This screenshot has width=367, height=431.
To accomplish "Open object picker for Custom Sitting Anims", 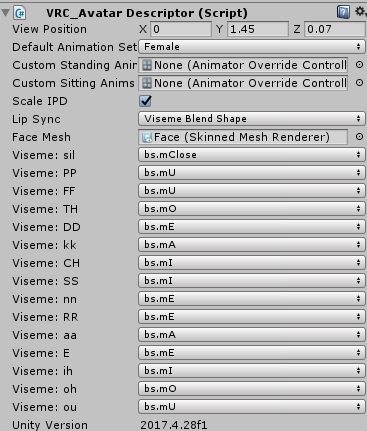I will click(x=359, y=83).
